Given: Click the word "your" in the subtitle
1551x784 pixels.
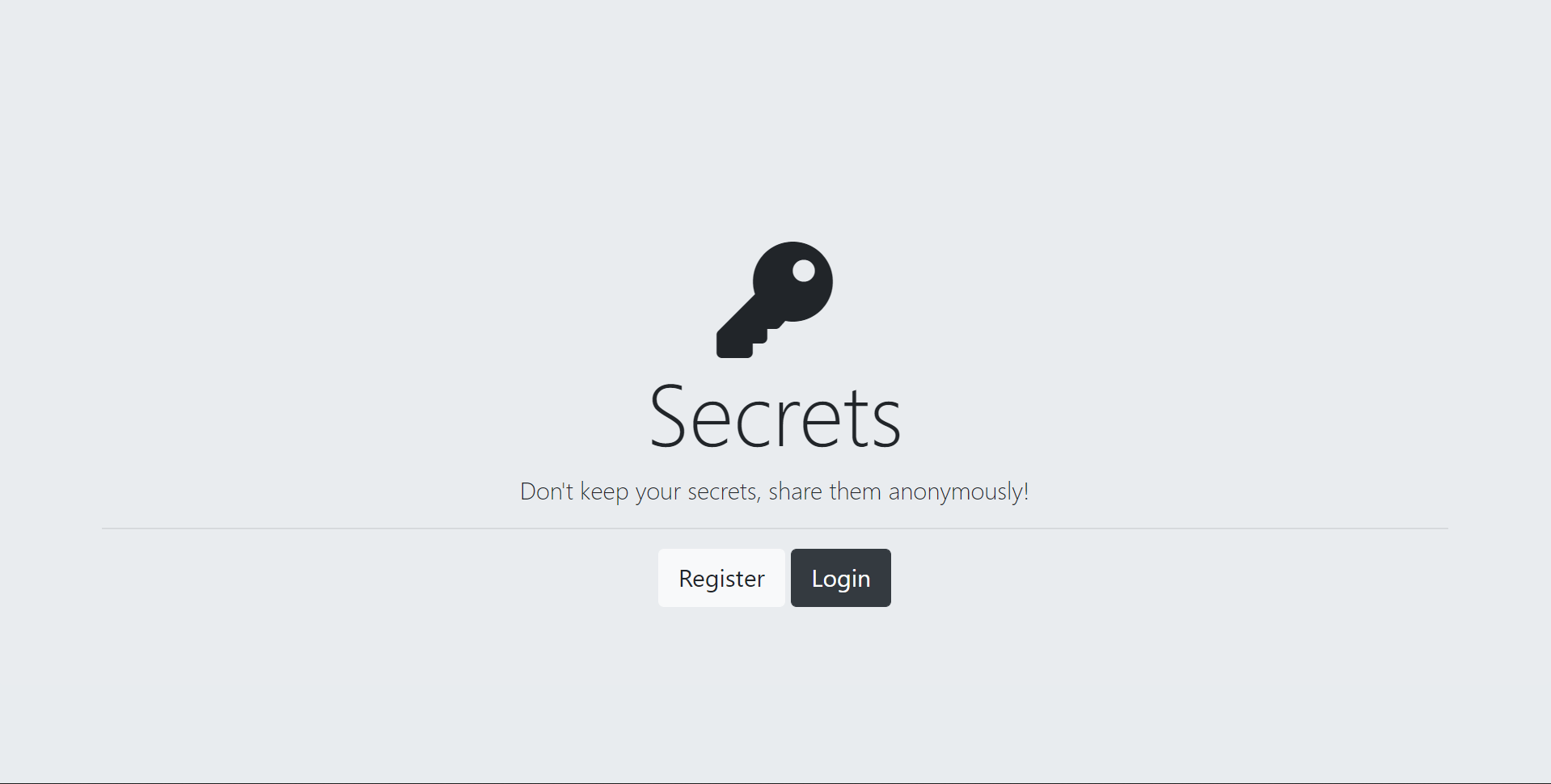Looking at the screenshot, I should 657,493.
